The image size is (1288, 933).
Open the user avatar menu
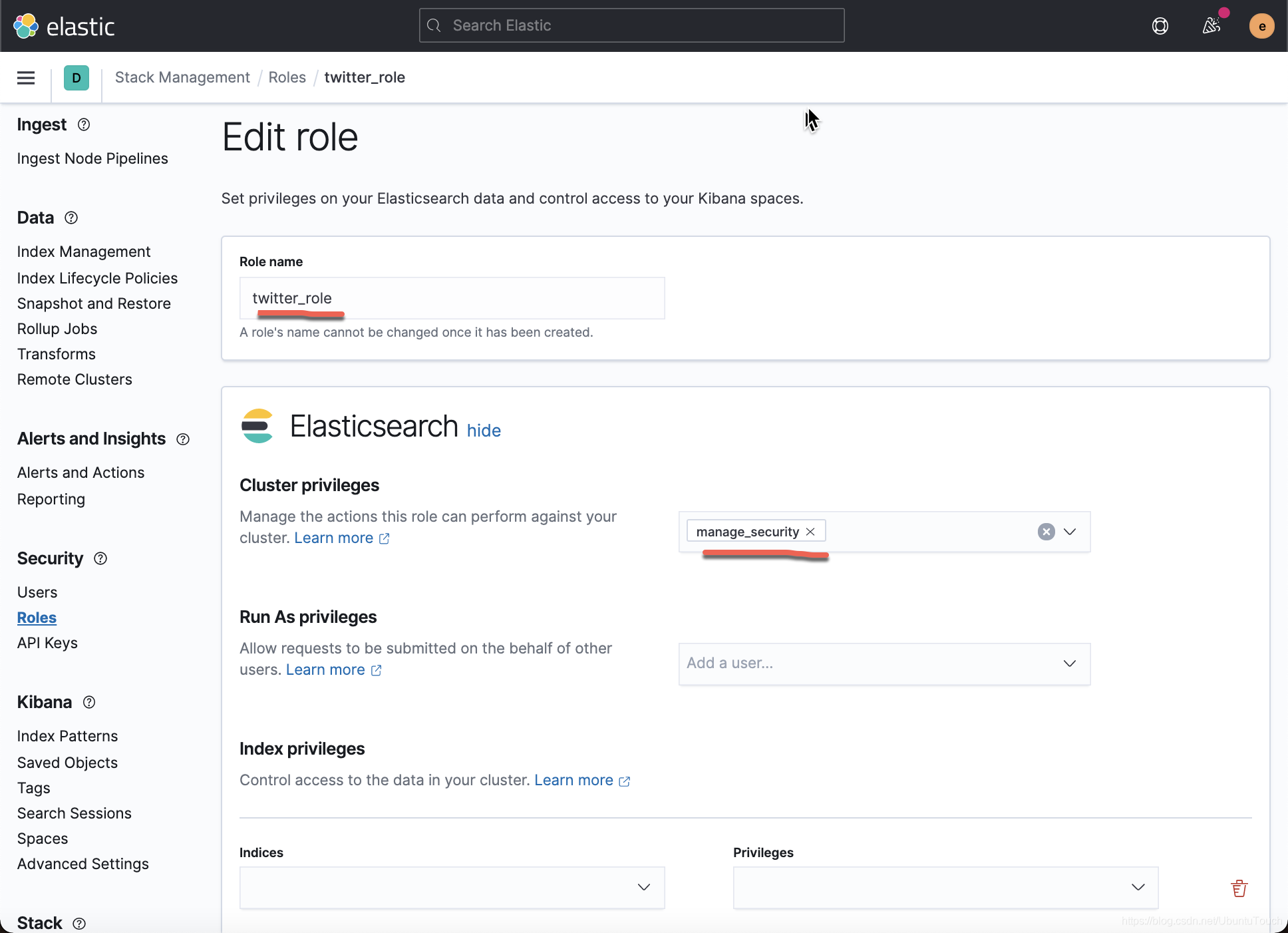(x=1261, y=26)
